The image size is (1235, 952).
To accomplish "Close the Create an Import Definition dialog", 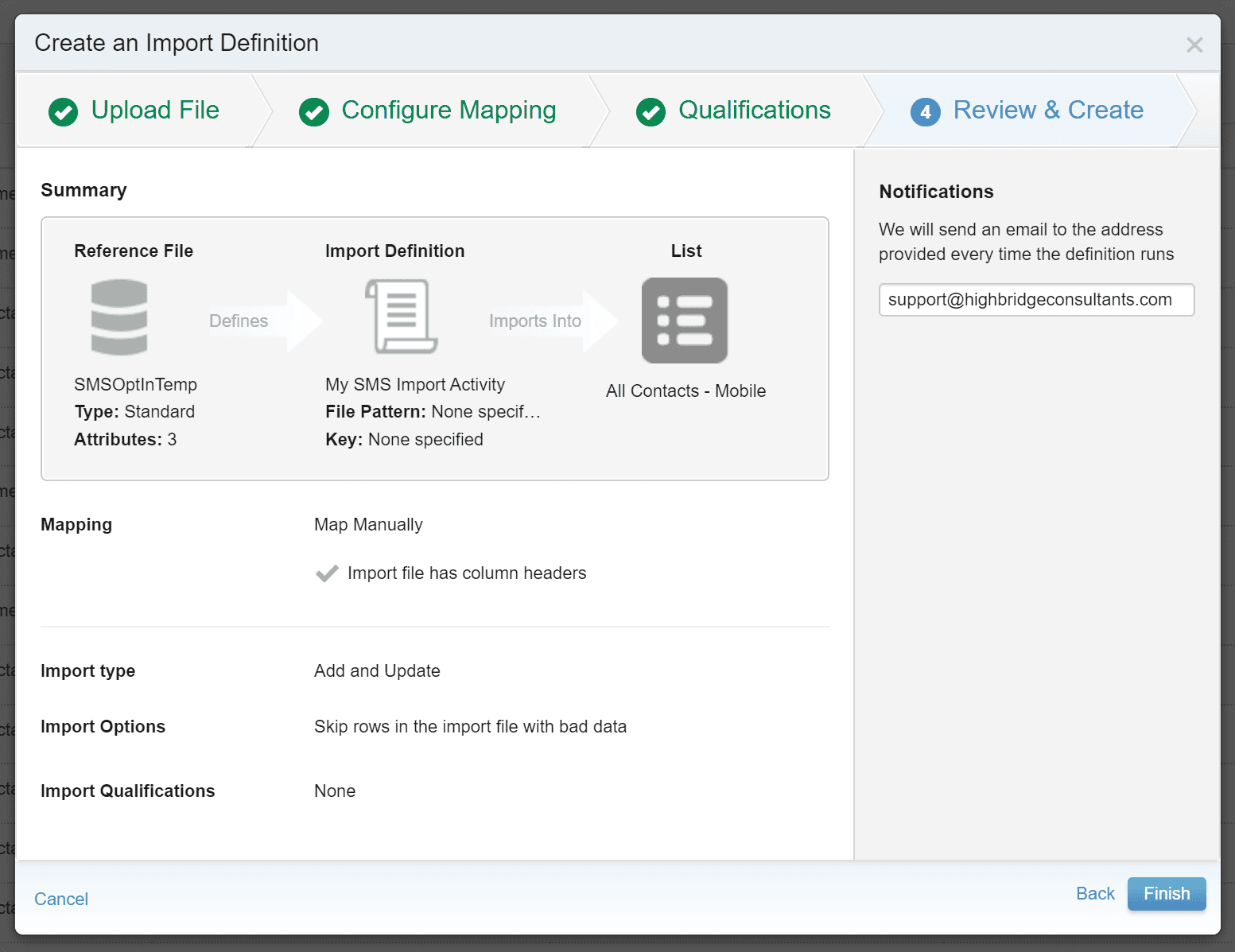I will [x=1194, y=45].
